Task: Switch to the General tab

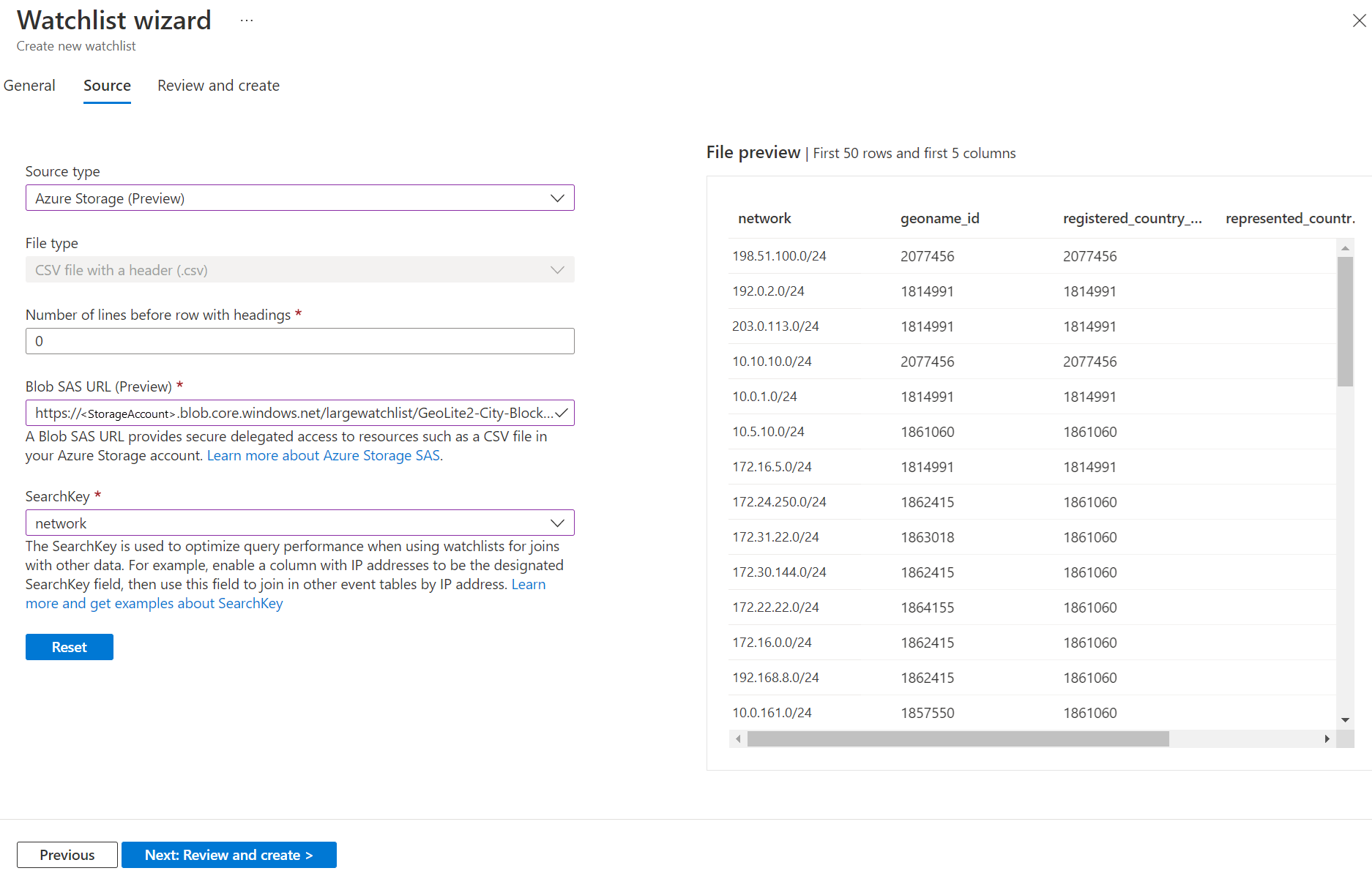Action: [x=29, y=86]
